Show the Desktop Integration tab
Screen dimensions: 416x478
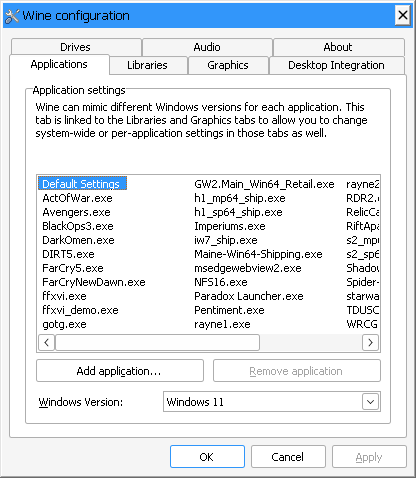(337, 65)
